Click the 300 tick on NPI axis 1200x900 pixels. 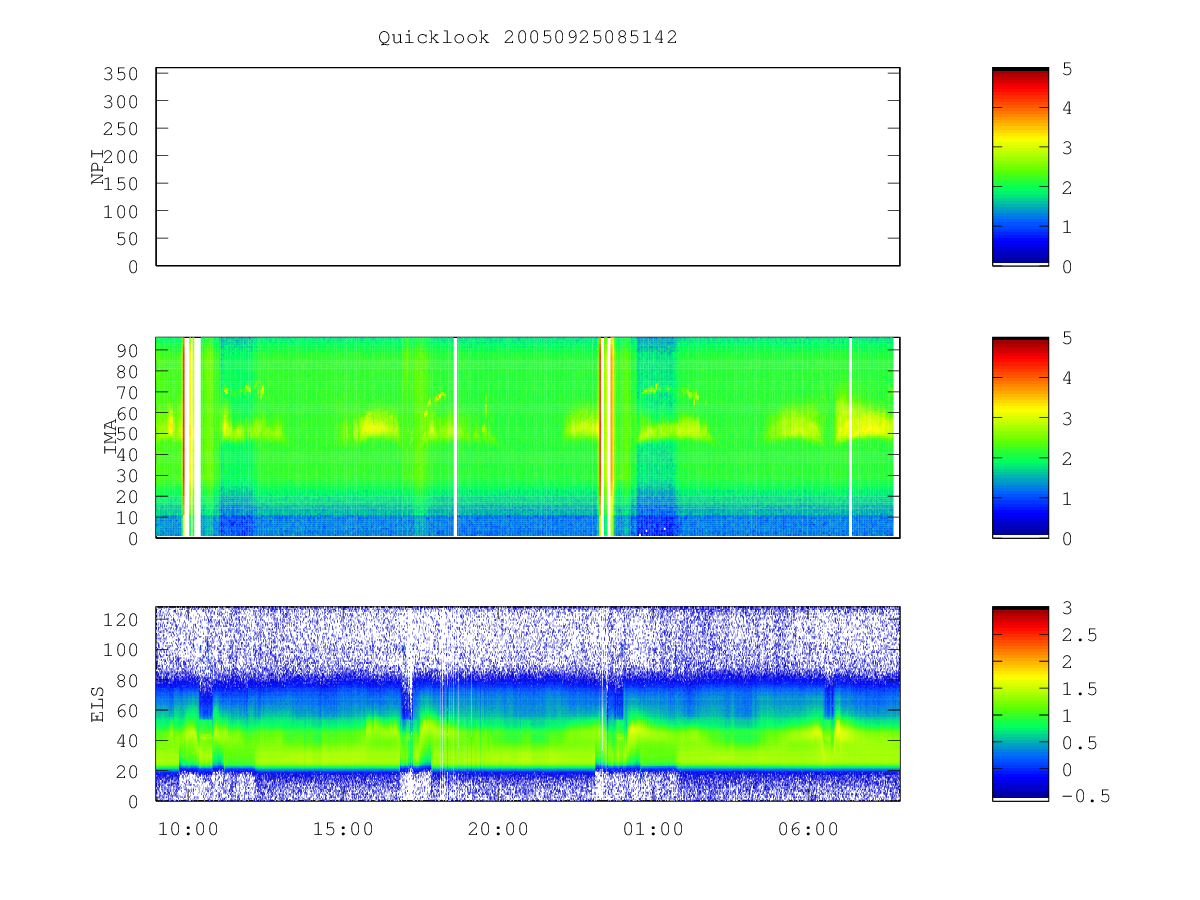[120, 101]
